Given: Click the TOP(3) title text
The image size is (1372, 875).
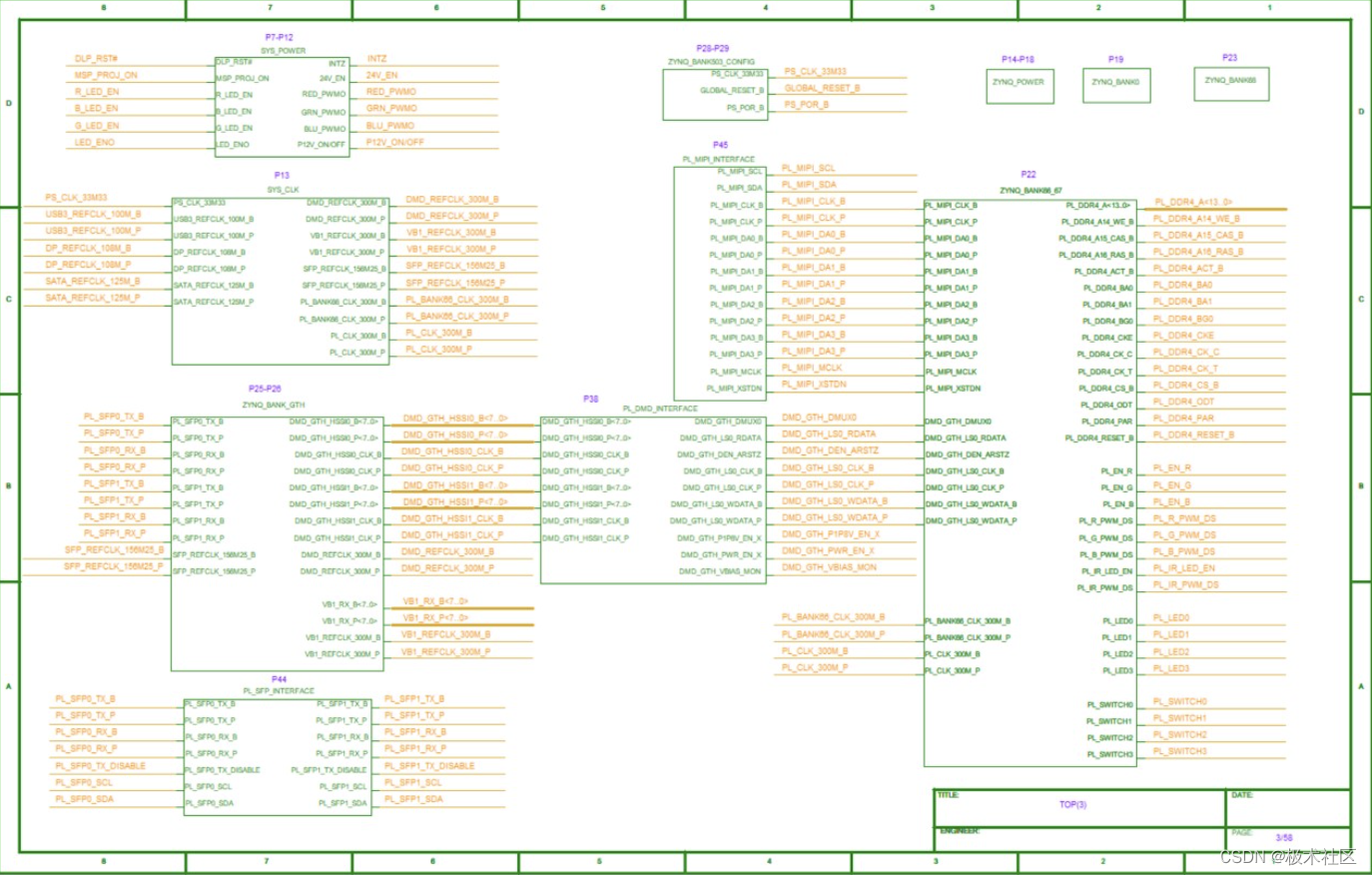Looking at the screenshot, I should pyautogui.click(x=1072, y=804).
